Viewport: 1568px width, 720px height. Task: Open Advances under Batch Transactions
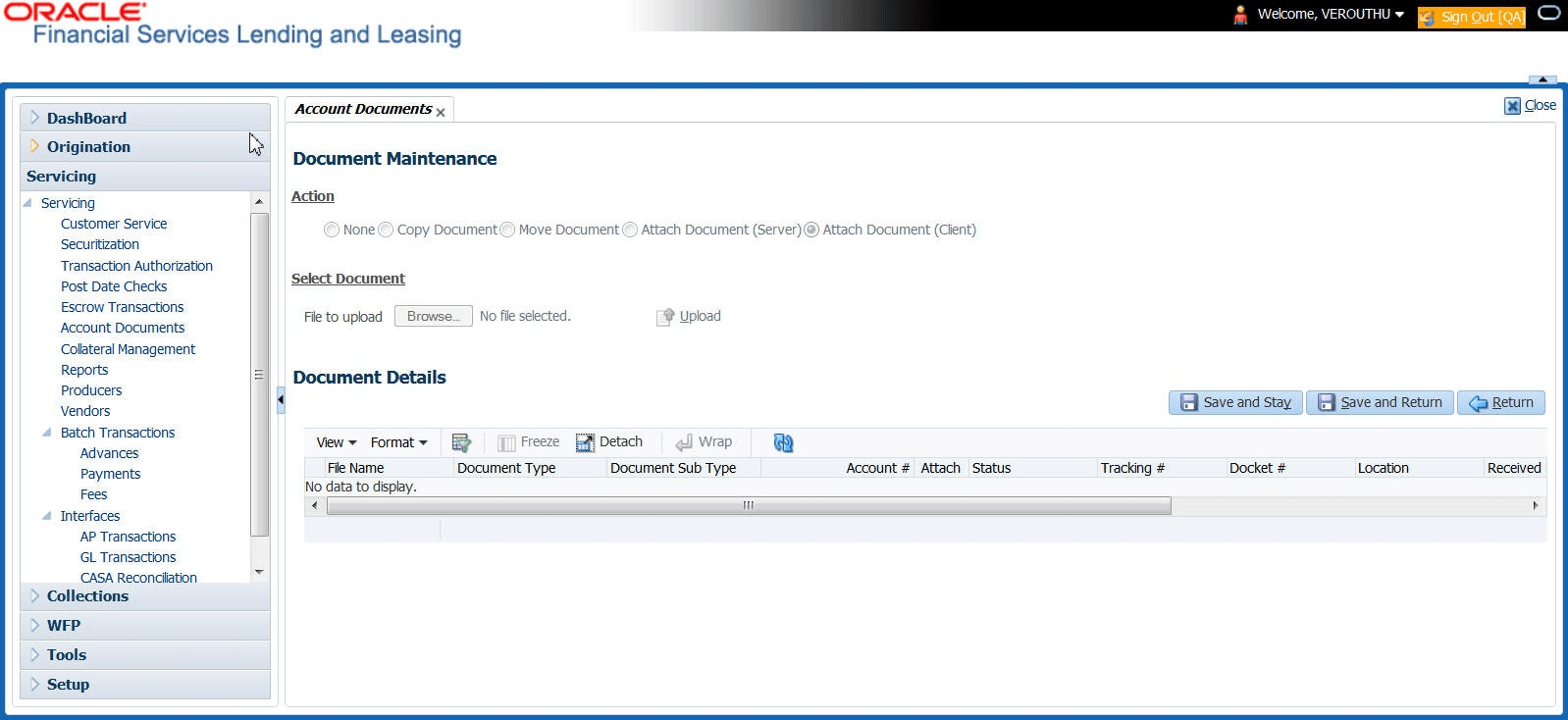pyautogui.click(x=109, y=453)
